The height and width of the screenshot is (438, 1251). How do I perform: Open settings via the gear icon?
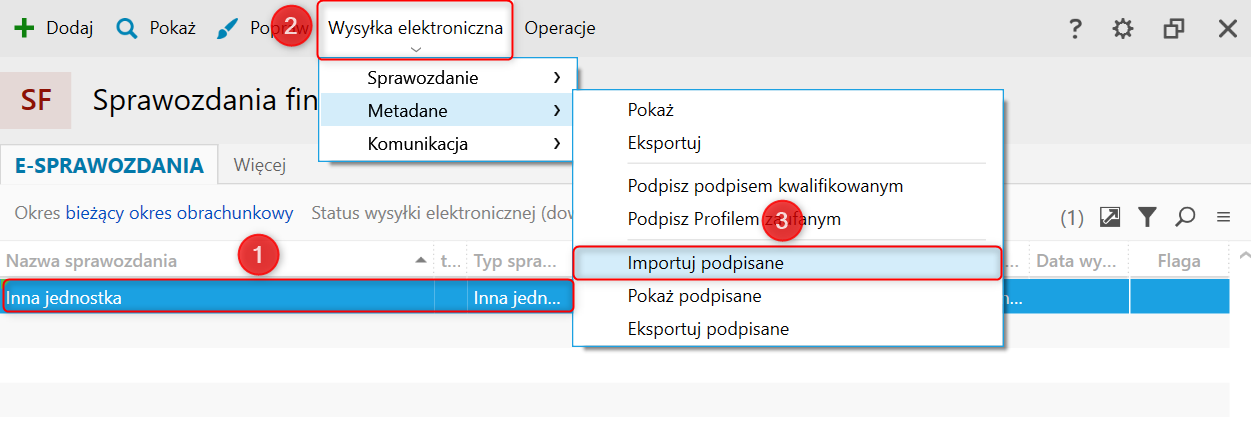click(x=1123, y=29)
